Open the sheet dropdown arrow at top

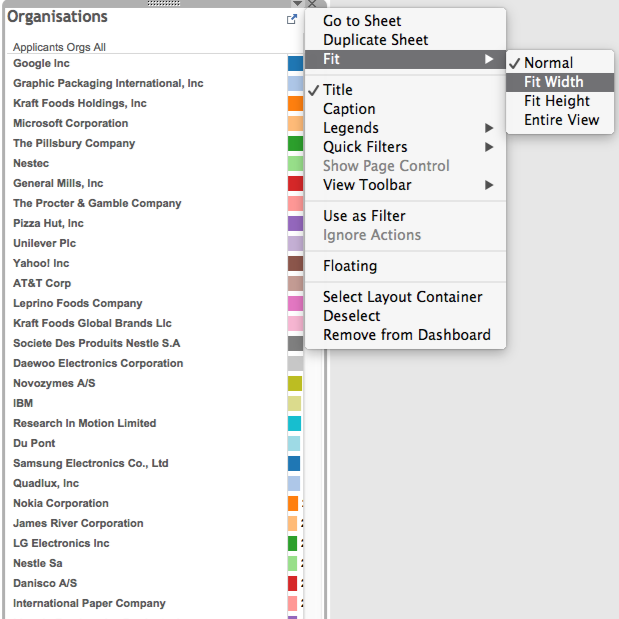click(297, 4)
